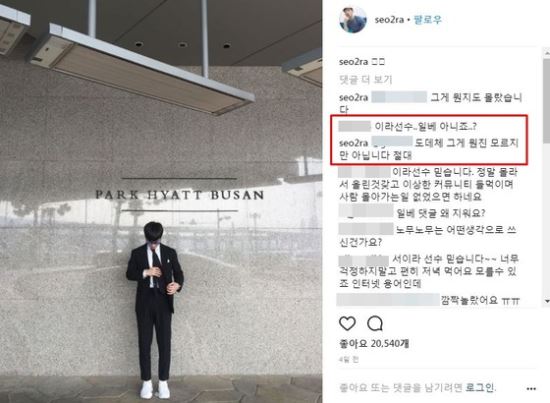Expand comments with 댓글 더 보기
550x403 pixels.
tap(365, 80)
